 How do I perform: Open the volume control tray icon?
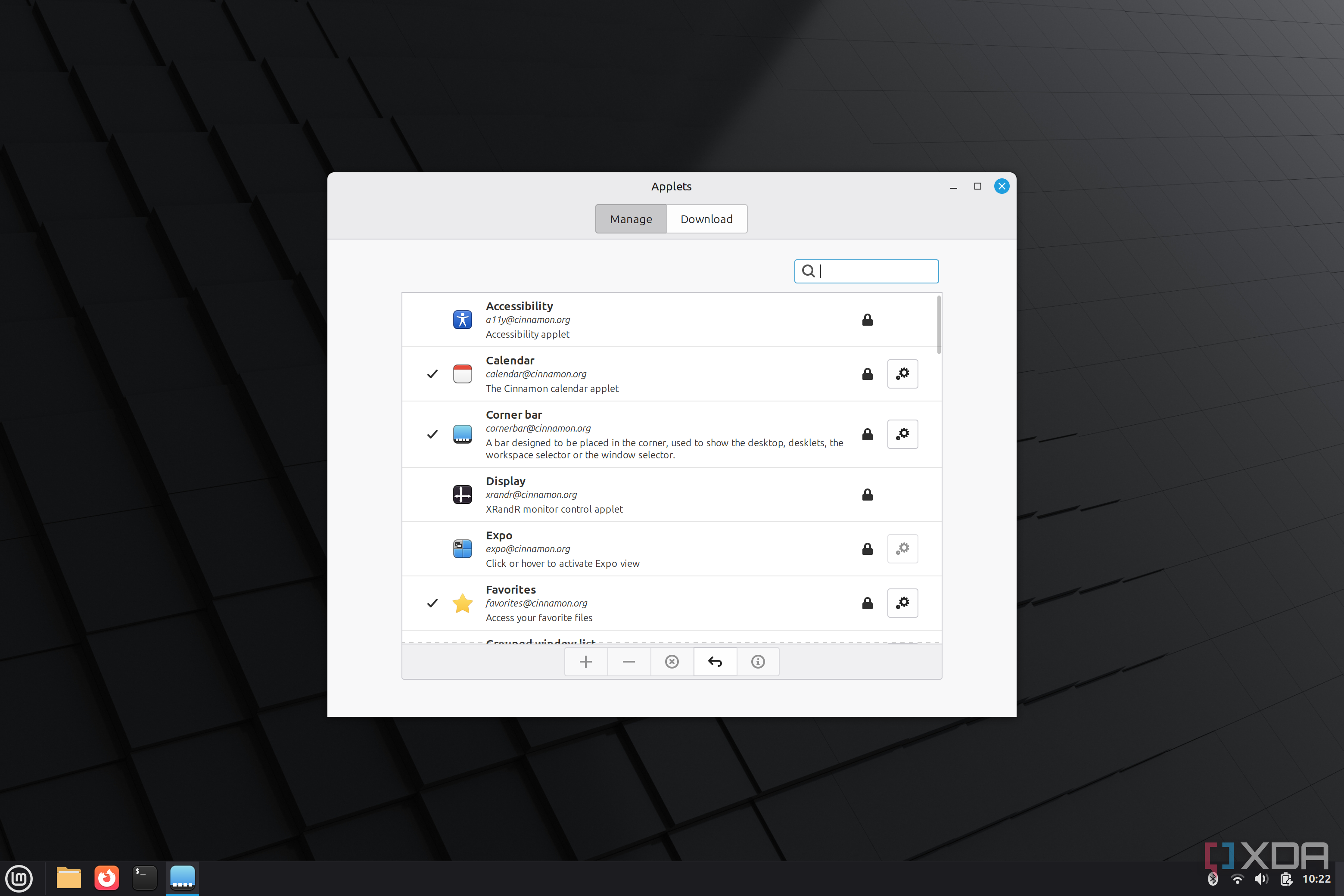click(1261, 879)
